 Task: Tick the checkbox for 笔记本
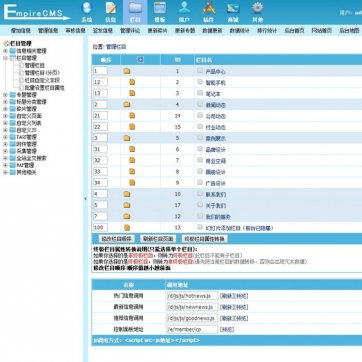pyautogui.click(x=200, y=93)
